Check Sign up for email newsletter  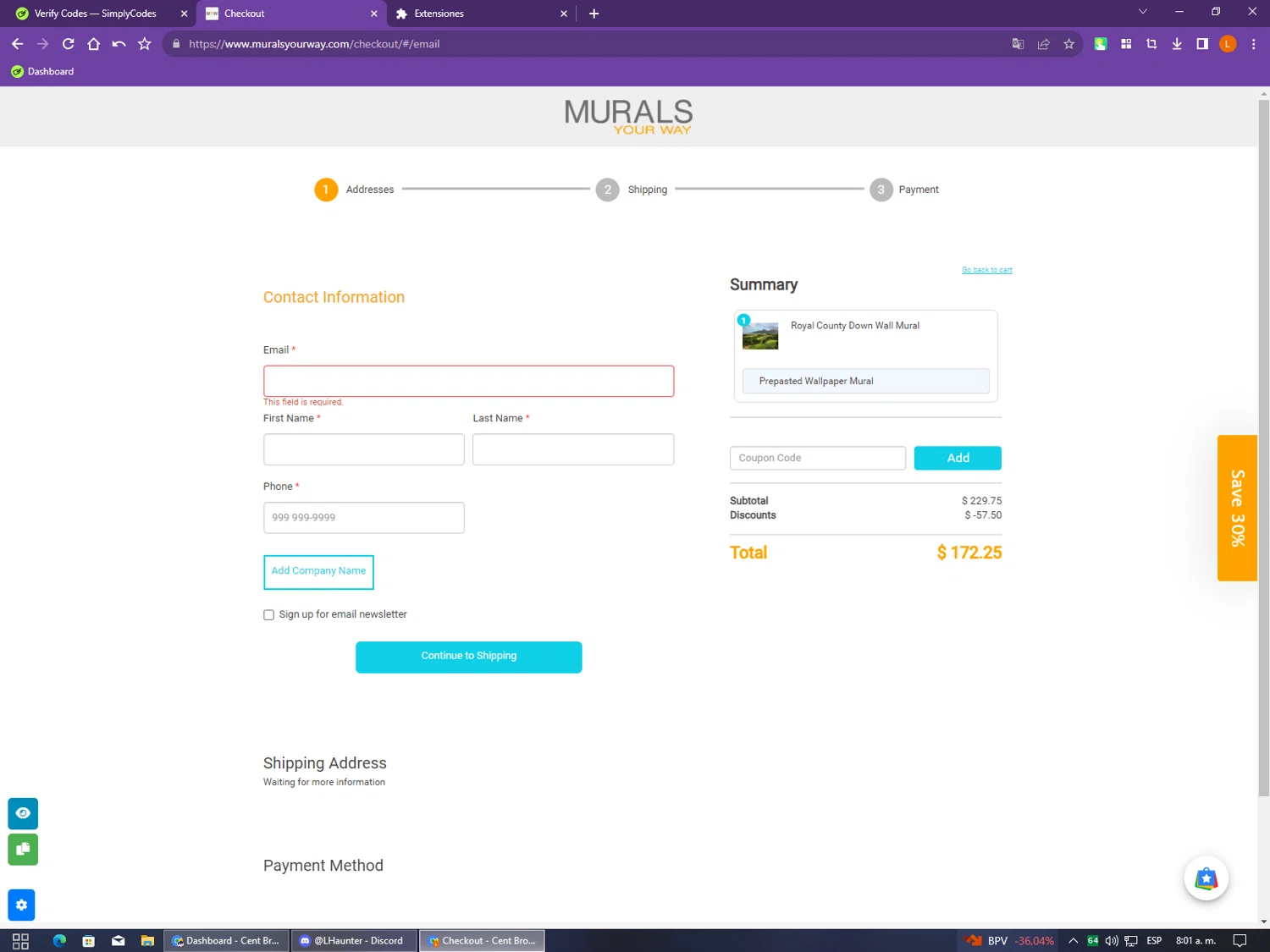pos(268,615)
